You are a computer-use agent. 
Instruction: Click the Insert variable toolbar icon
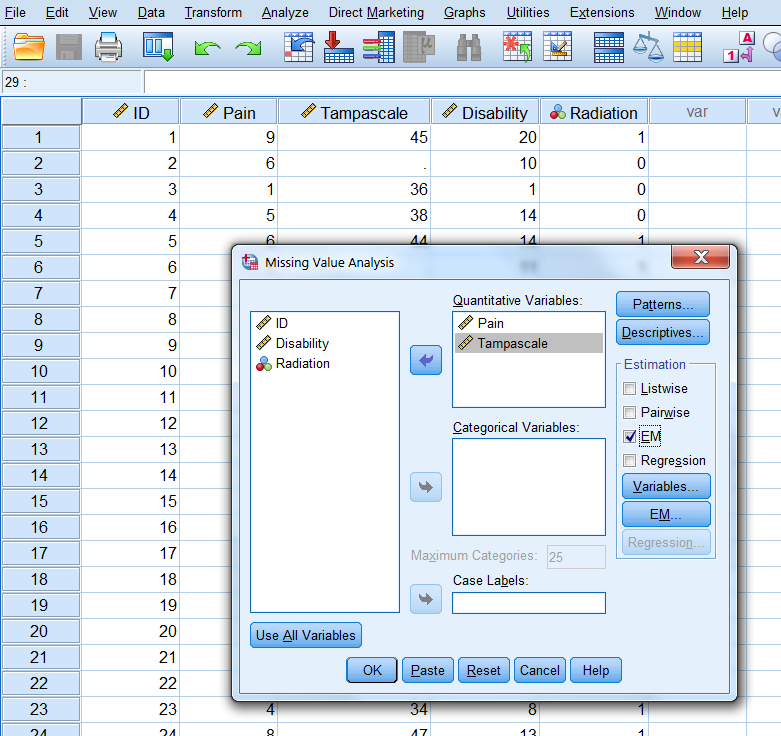pos(557,46)
